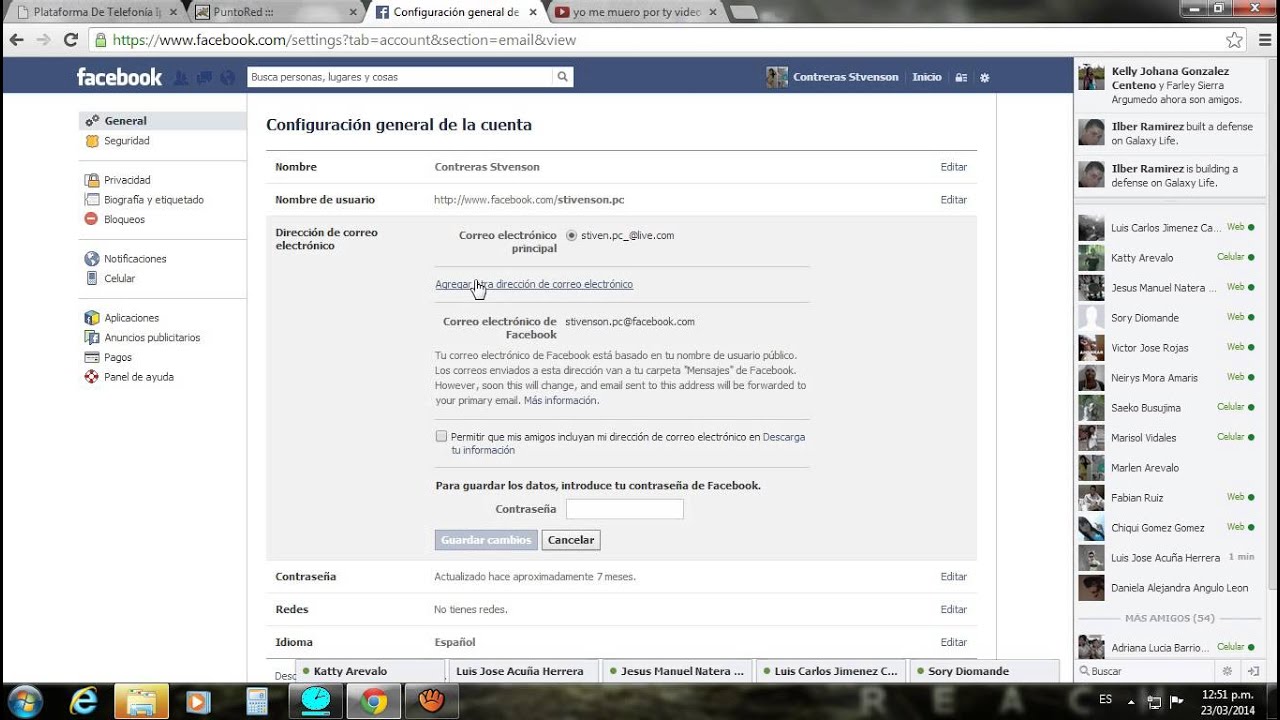Click the Guardar cambios button
This screenshot has width=1280, height=720.
[x=486, y=540]
